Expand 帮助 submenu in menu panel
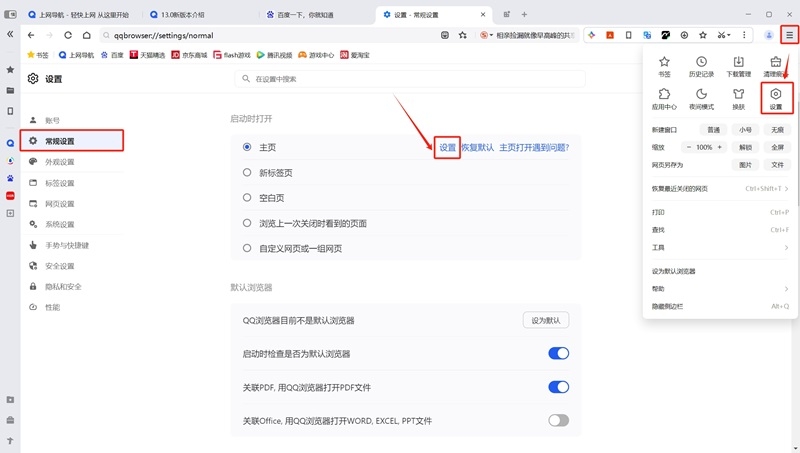Screen dimensions: 800x453 coord(786,289)
